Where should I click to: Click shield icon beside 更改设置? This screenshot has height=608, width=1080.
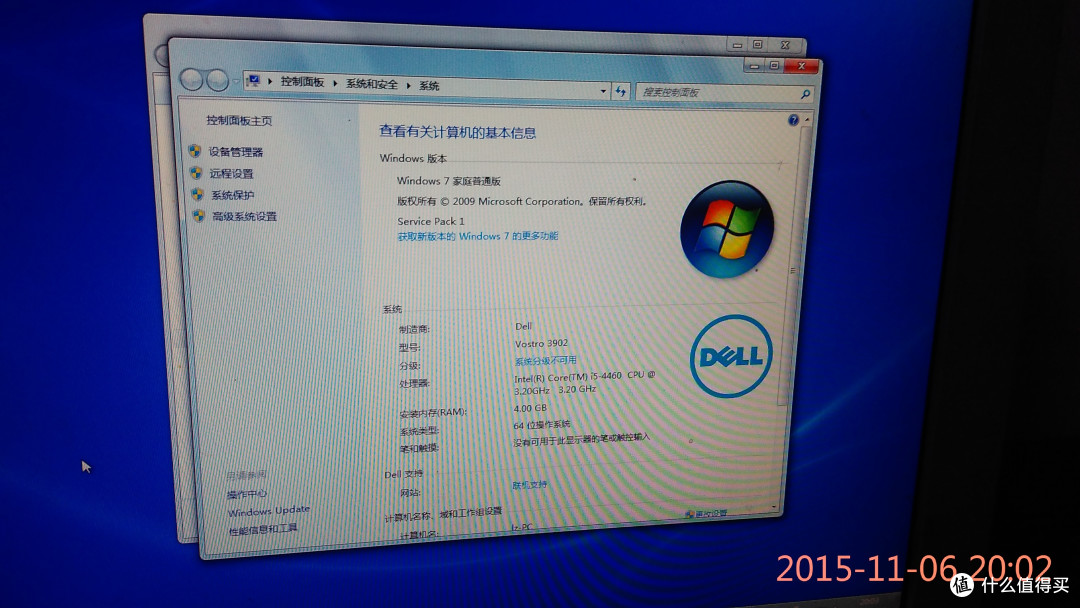point(689,514)
